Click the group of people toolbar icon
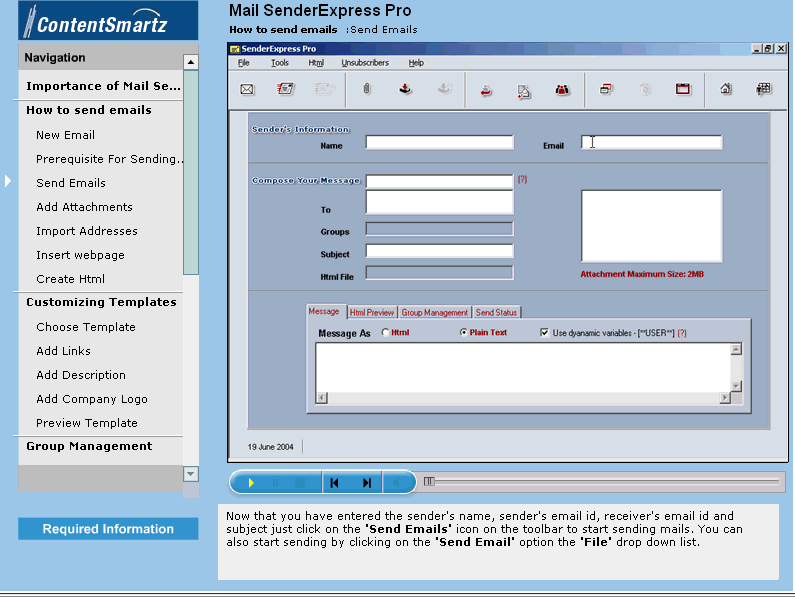795x597 pixels. 562,90
